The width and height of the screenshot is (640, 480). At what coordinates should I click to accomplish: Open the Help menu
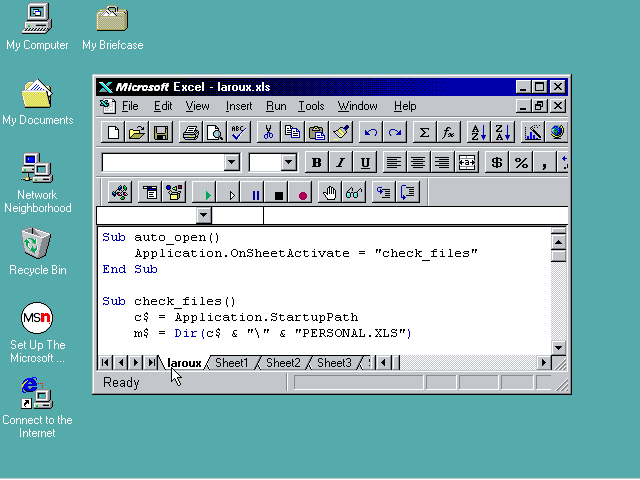pyautogui.click(x=405, y=106)
